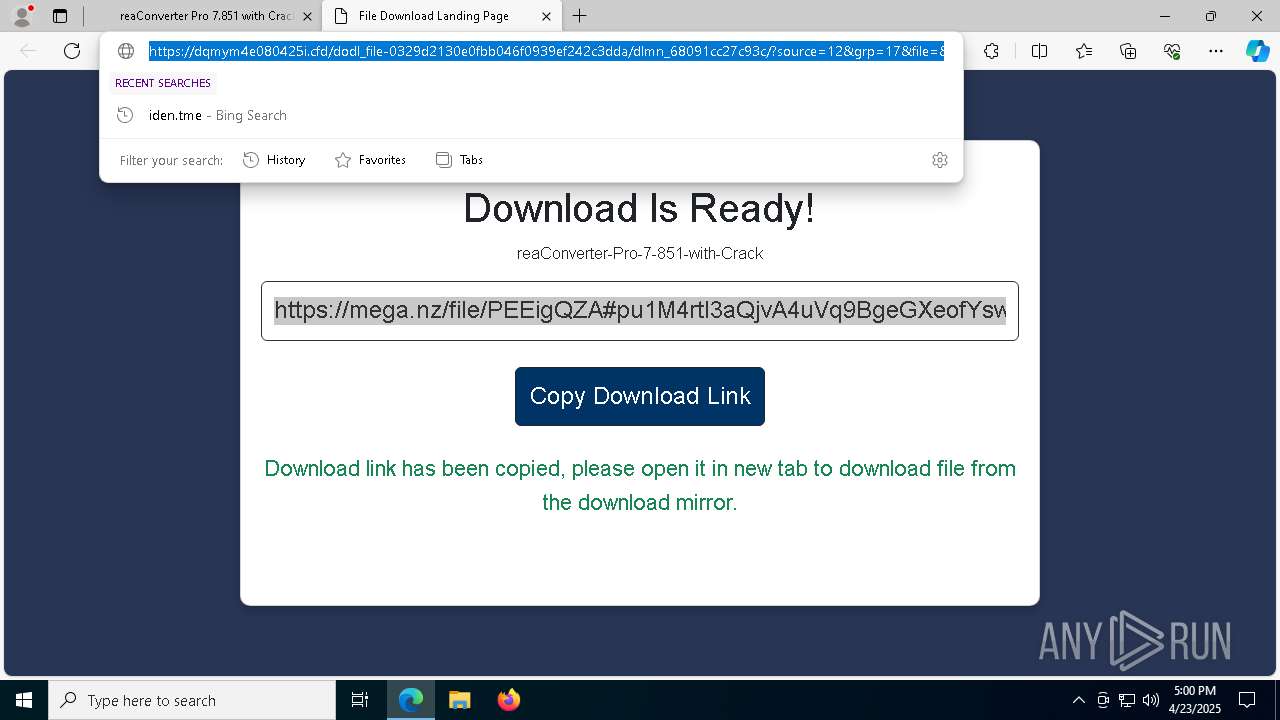Open File Explorer from the taskbar

(459, 700)
